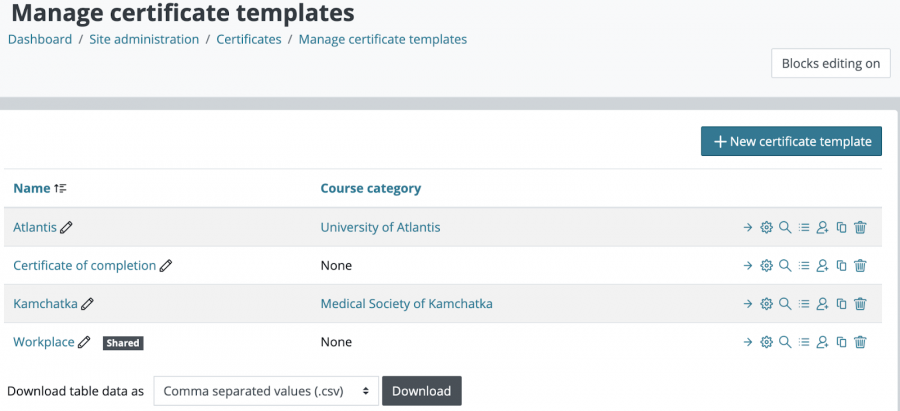Viewport: 900px width, 411px height.
Task: Delete the Kamchatka template
Action: point(860,304)
